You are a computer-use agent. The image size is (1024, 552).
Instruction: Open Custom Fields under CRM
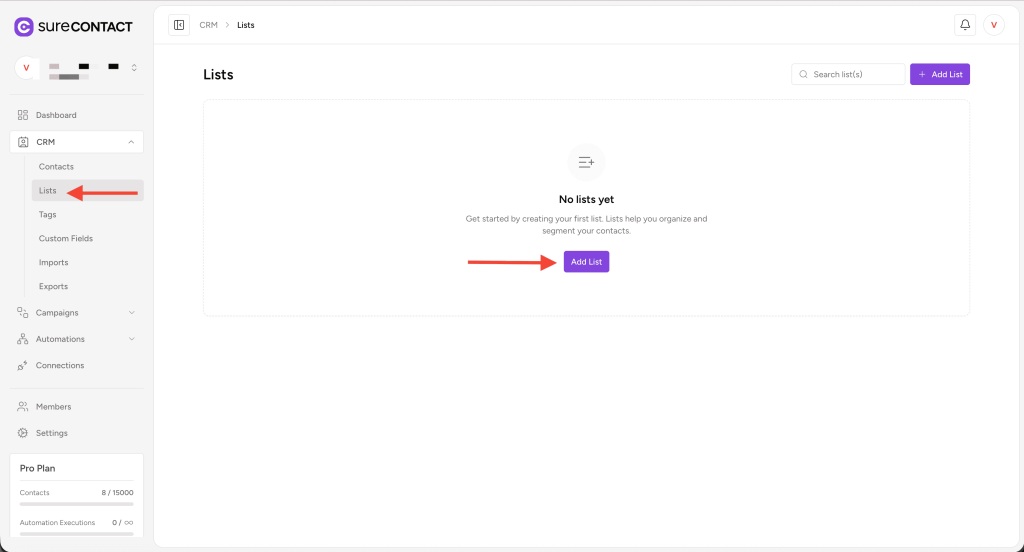click(66, 239)
